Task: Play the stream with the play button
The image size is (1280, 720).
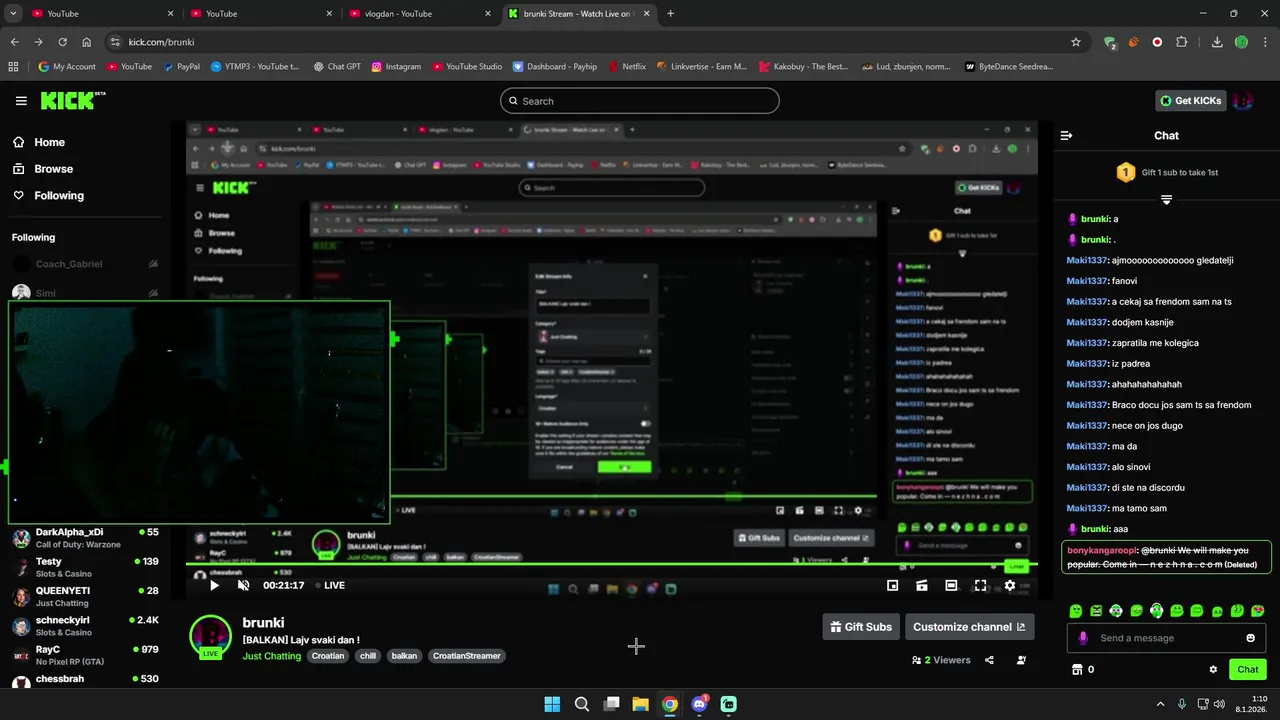Action: [213, 585]
